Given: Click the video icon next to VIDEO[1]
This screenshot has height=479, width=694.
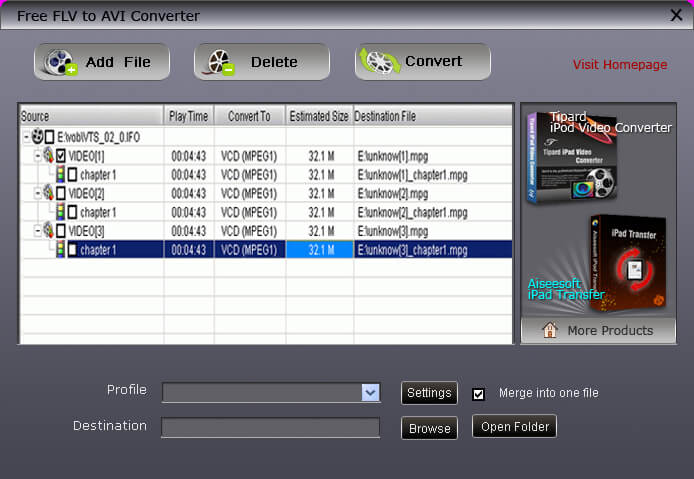Looking at the screenshot, I should pos(47,155).
